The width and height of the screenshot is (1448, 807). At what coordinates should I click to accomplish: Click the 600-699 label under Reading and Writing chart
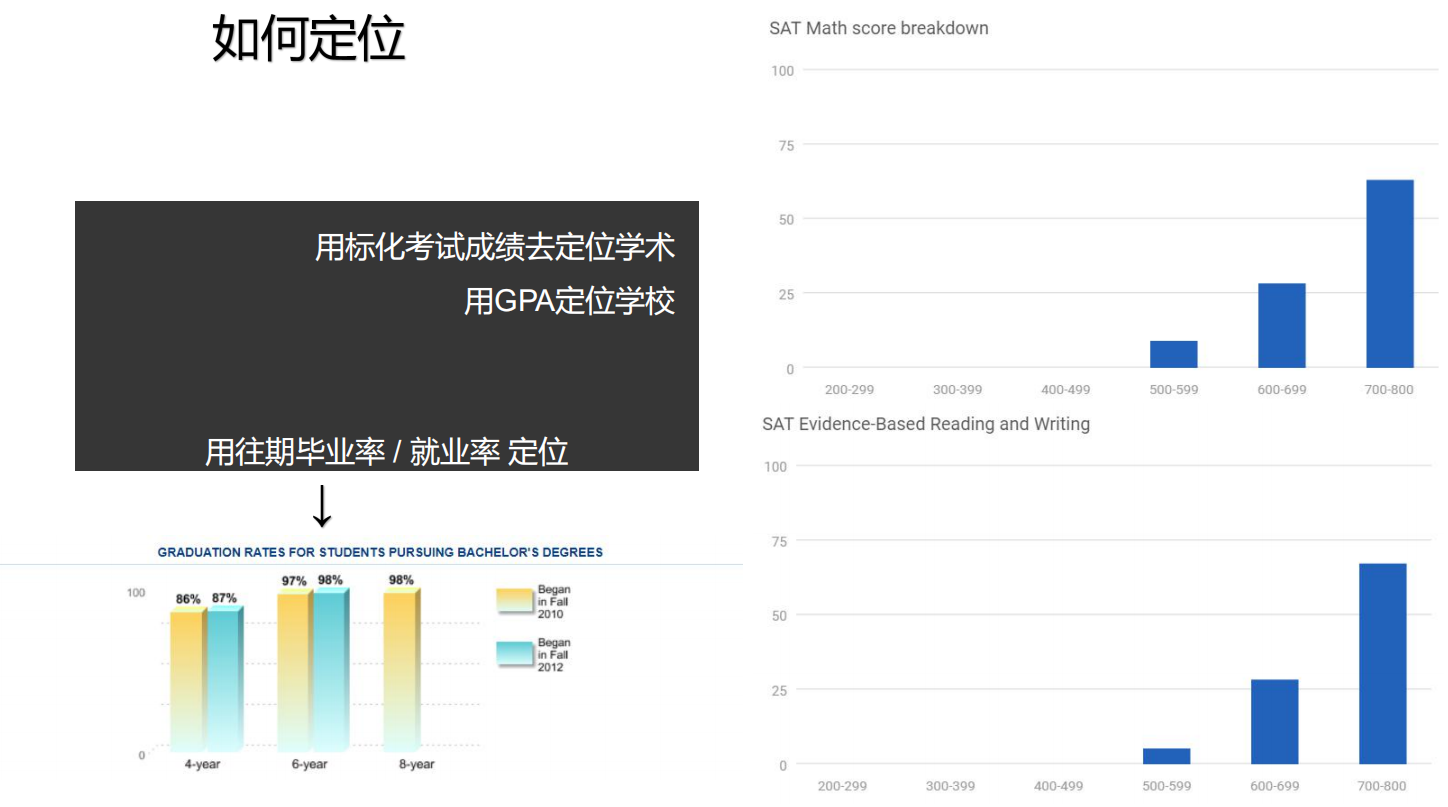point(1275,786)
